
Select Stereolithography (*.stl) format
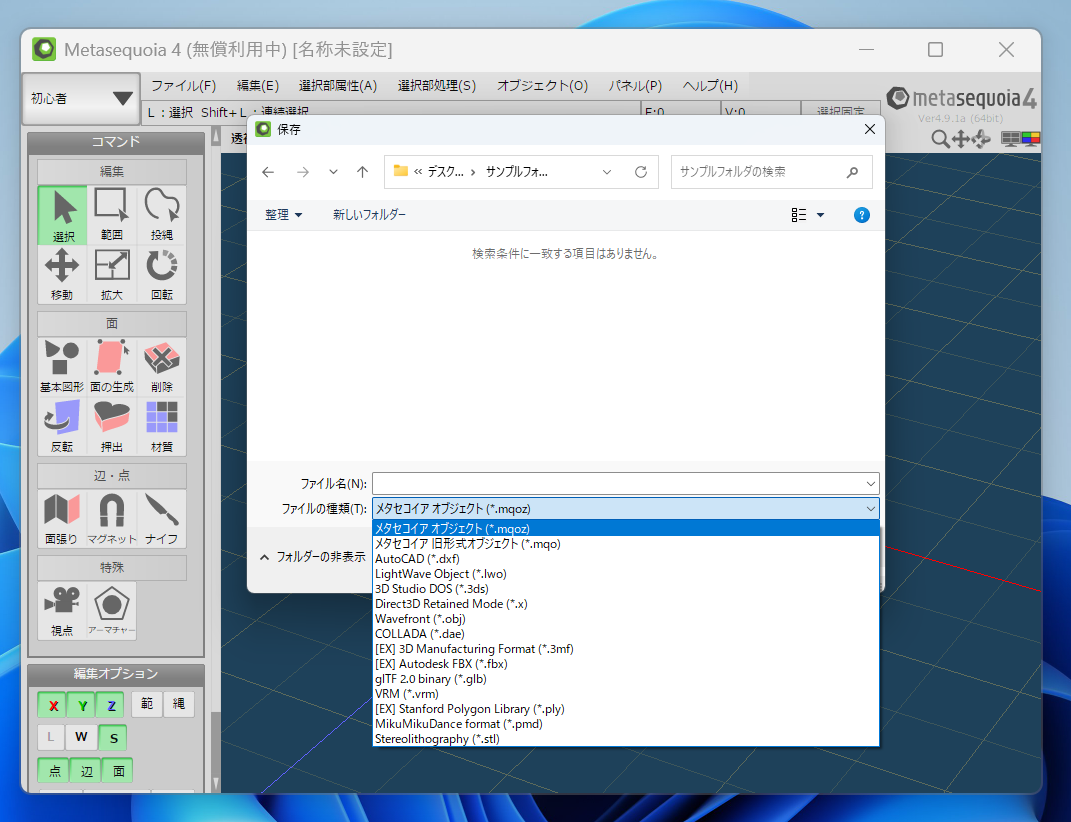pos(626,739)
